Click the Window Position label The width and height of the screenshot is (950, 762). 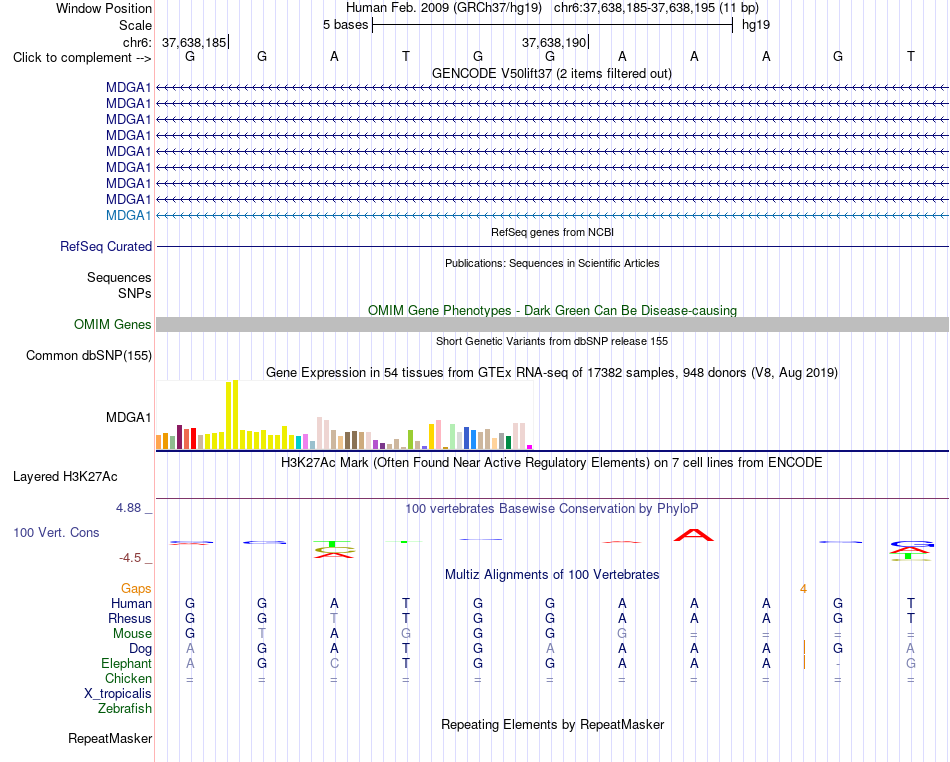point(104,8)
